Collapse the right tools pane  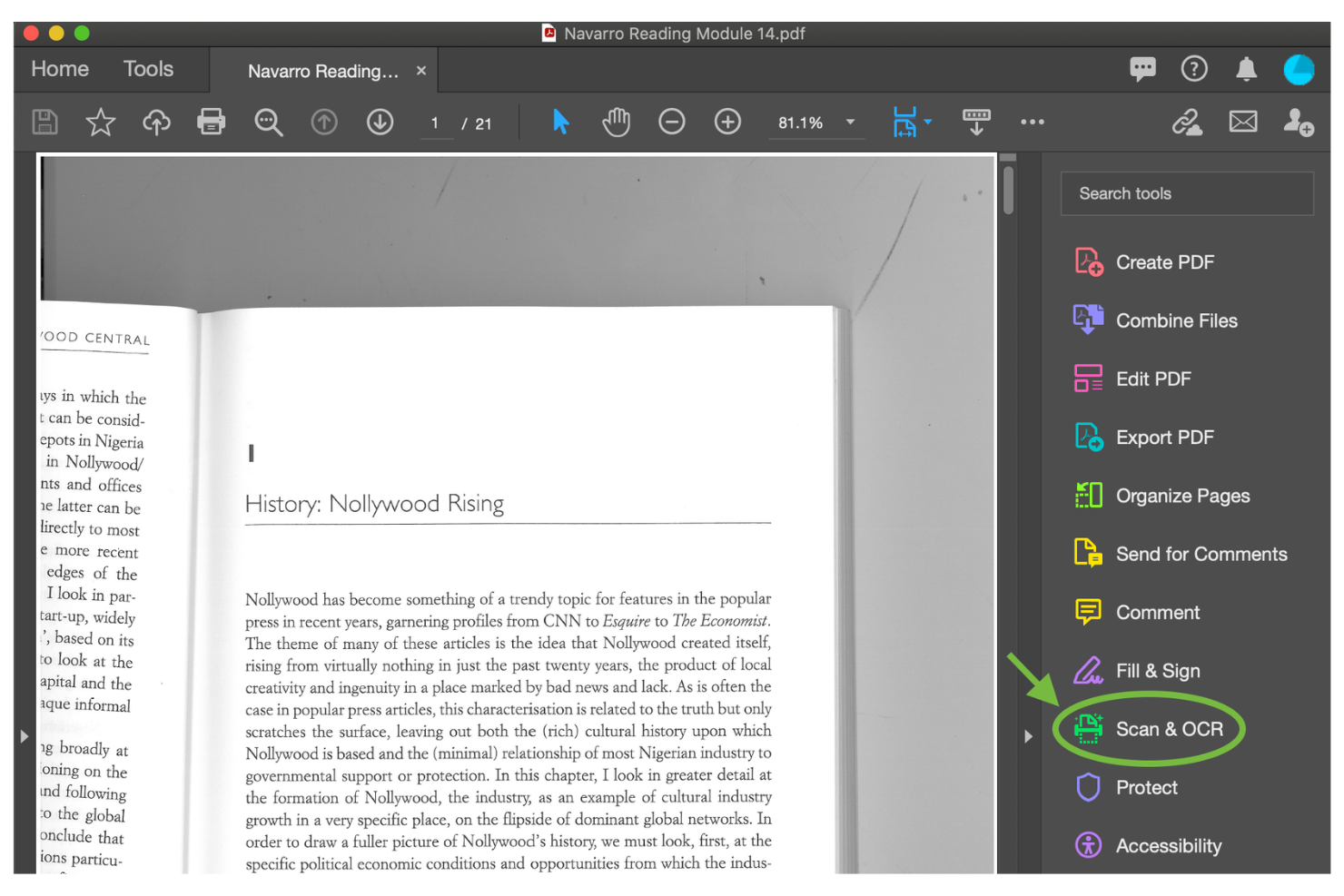coord(1029,736)
